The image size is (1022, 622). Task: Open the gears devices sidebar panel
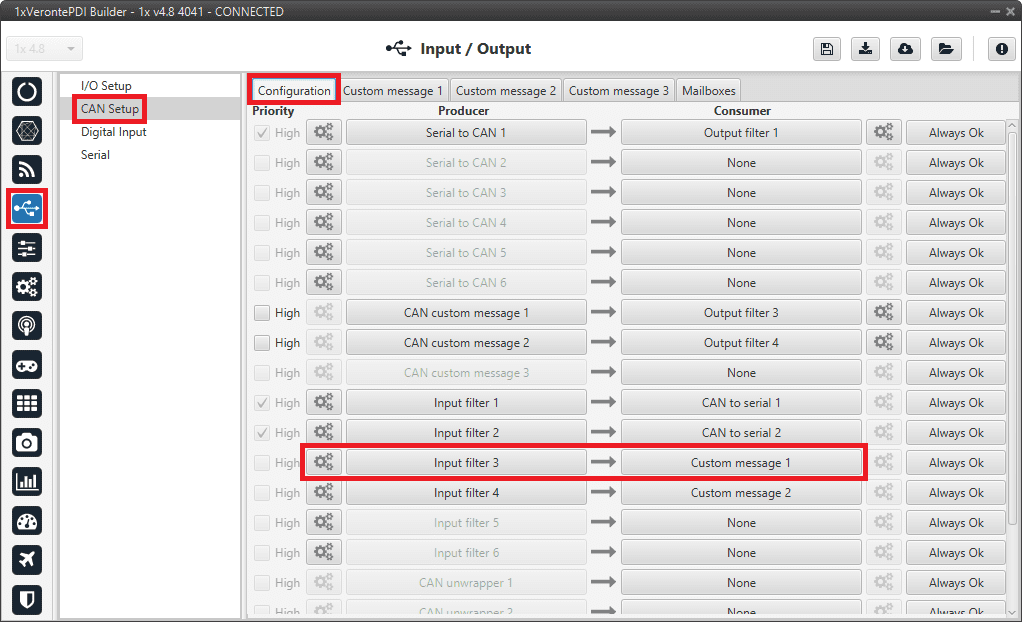27,287
